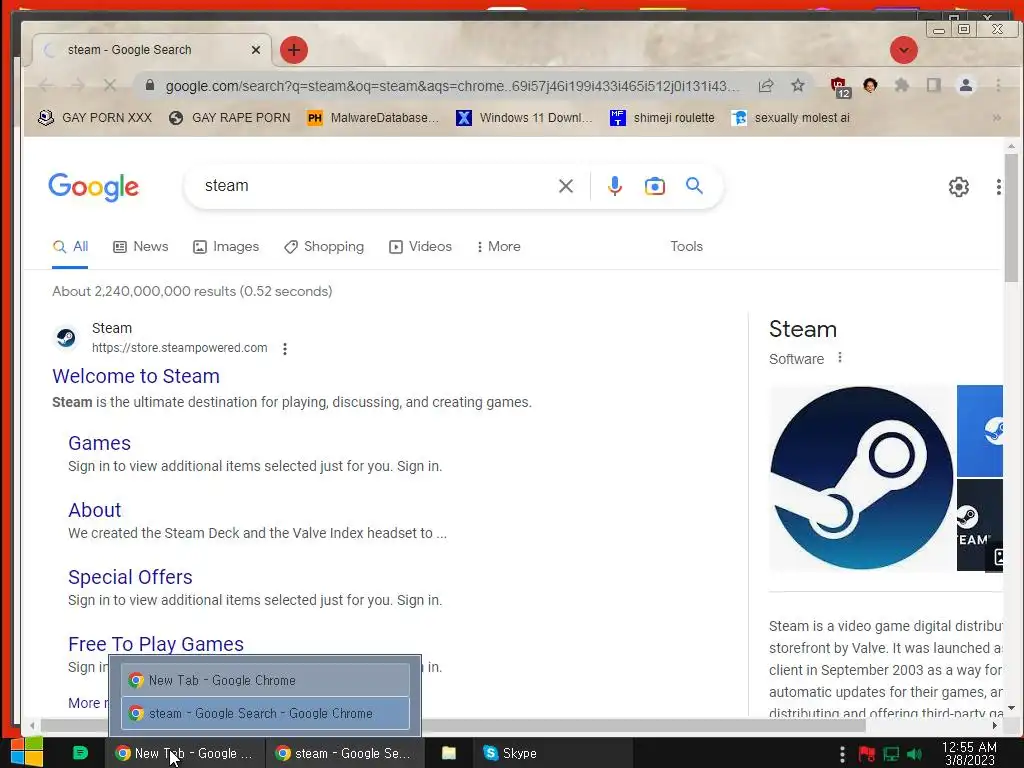The width and height of the screenshot is (1024, 768).
Task: View the blue Steam thumbnail in panel
Action: pos(980,431)
